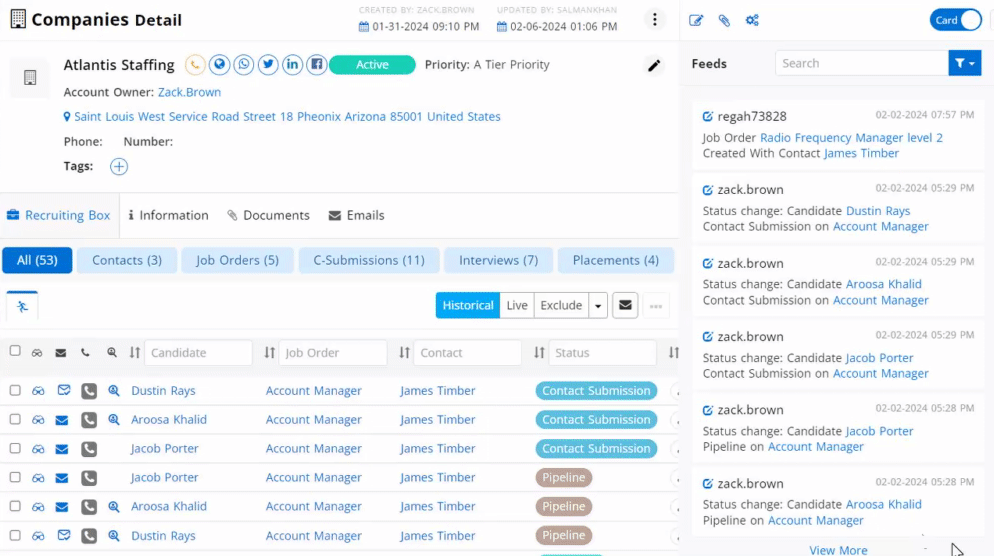The width and height of the screenshot is (994, 556).
Task: Switch to the Documents tab
Action: click(269, 216)
